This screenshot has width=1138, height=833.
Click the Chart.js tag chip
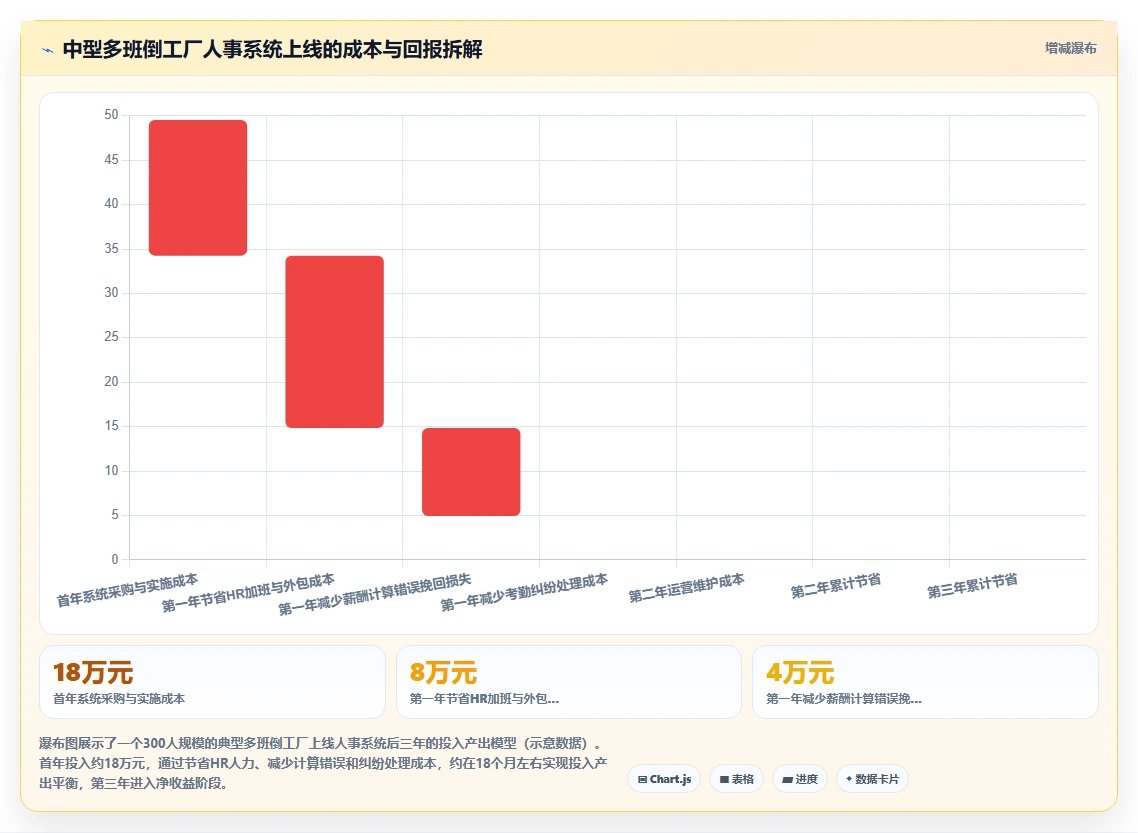[x=664, y=779]
